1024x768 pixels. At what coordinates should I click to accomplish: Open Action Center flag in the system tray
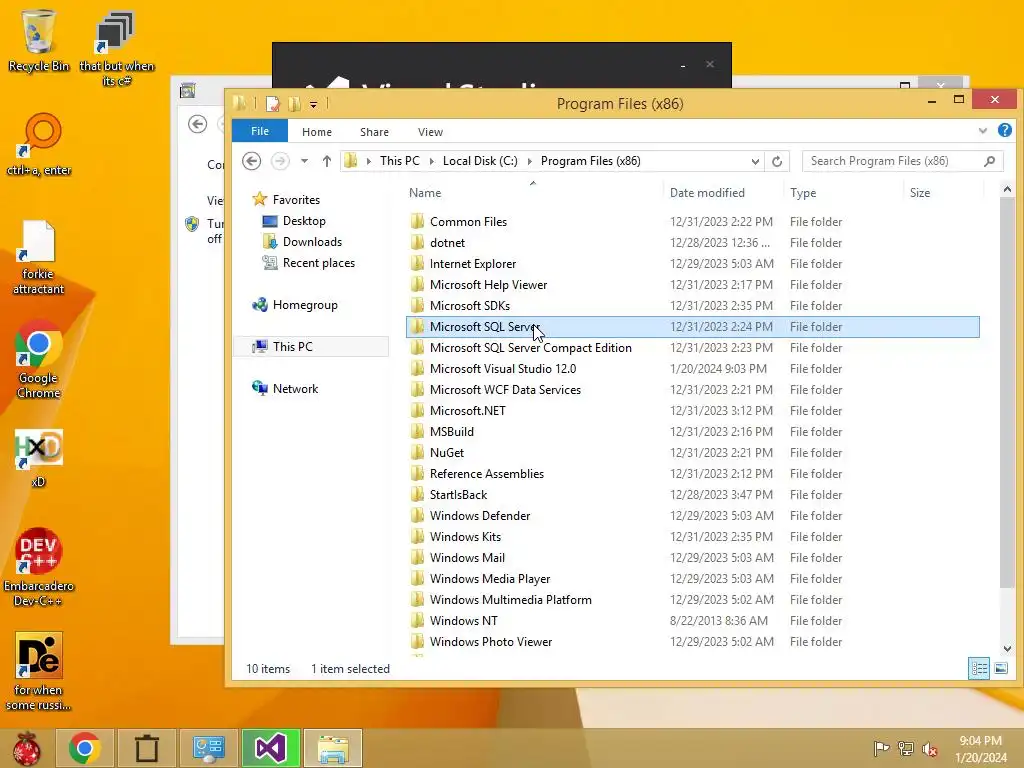point(881,748)
